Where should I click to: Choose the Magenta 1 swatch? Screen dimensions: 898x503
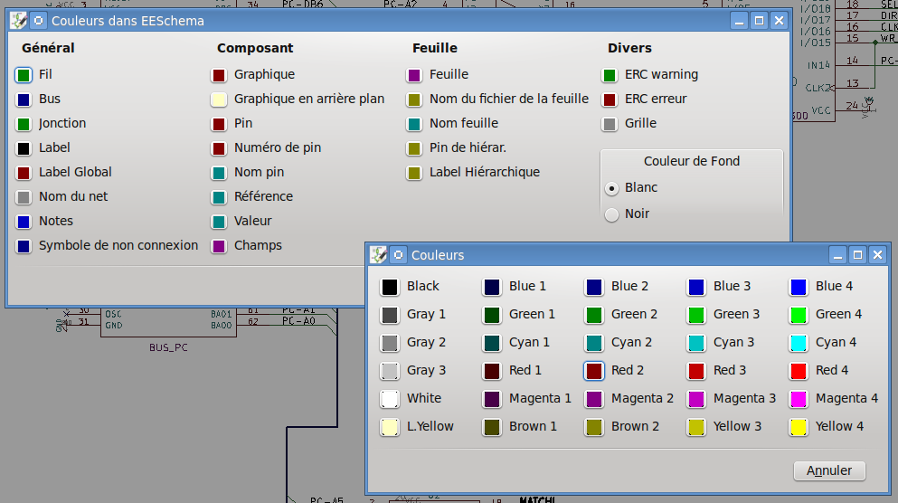[x=492, y=399]
